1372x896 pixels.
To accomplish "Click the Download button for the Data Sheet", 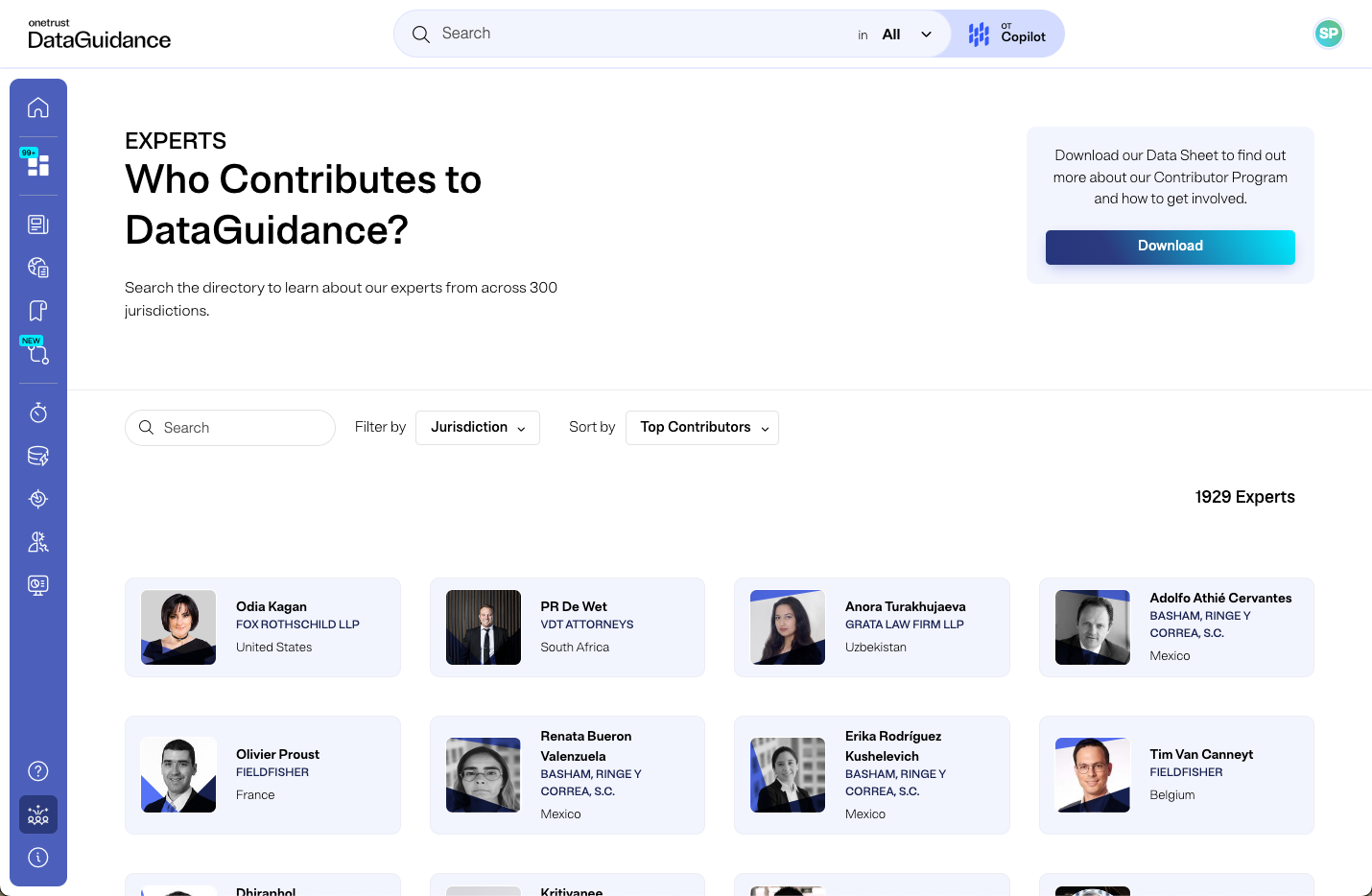I will (x=1170, y=247).
